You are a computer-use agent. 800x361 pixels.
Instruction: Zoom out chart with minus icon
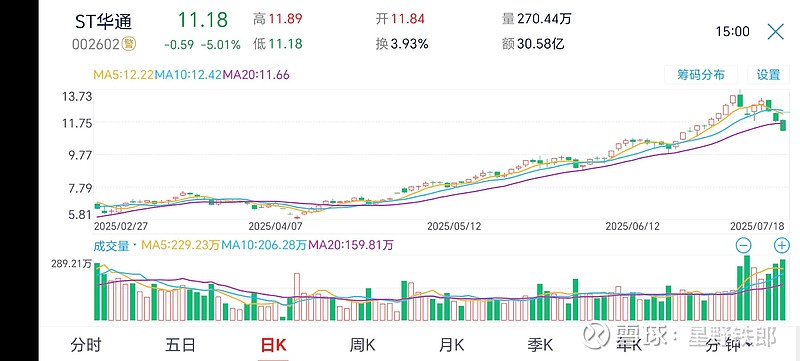click(743, 246)
